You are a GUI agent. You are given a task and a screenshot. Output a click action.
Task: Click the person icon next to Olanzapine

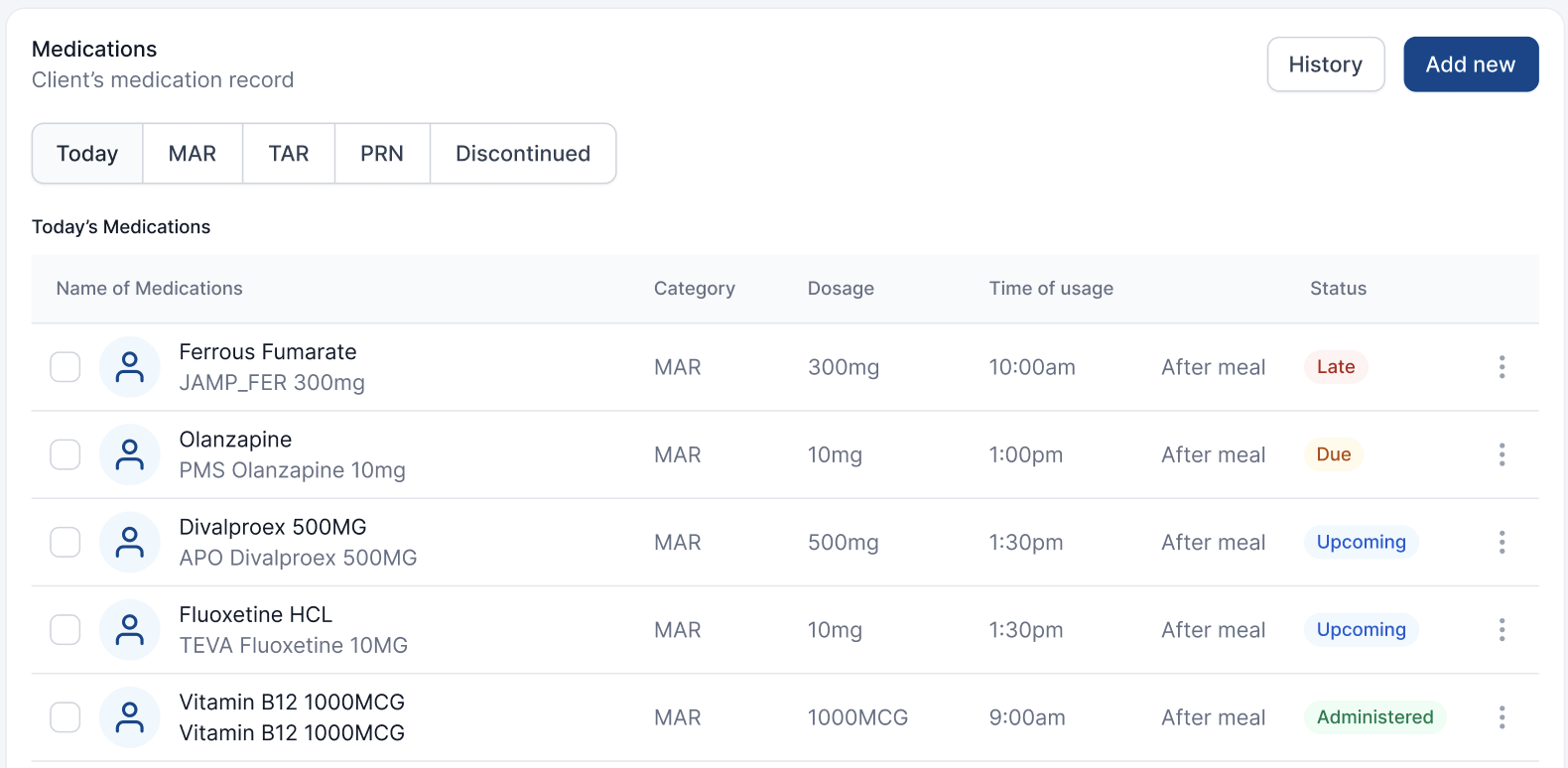(x=130, y=454)
